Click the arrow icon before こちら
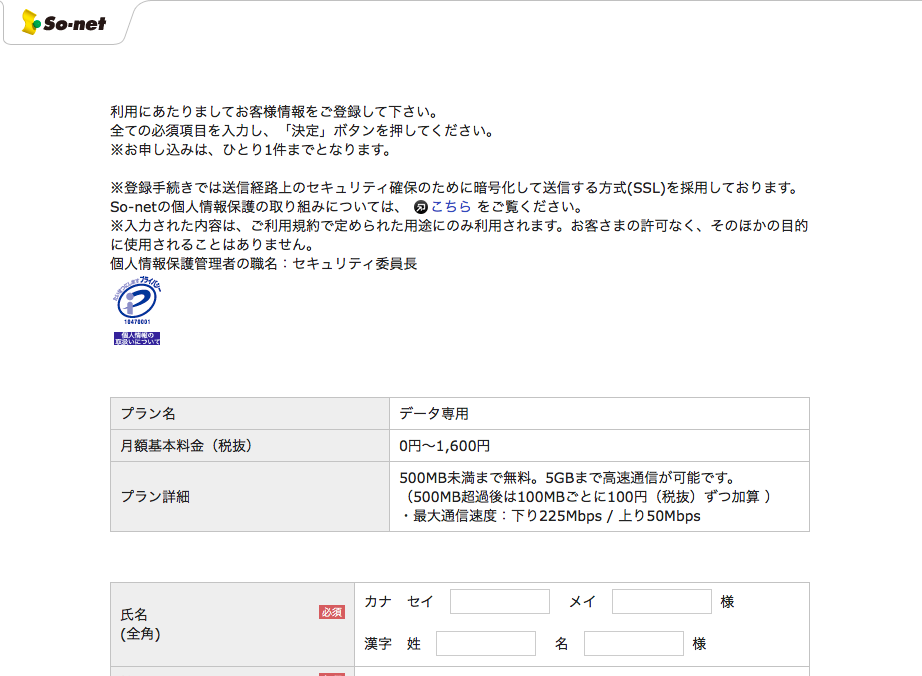The height and width of the screenshot is (676, 922). click(x=420, y=207)
